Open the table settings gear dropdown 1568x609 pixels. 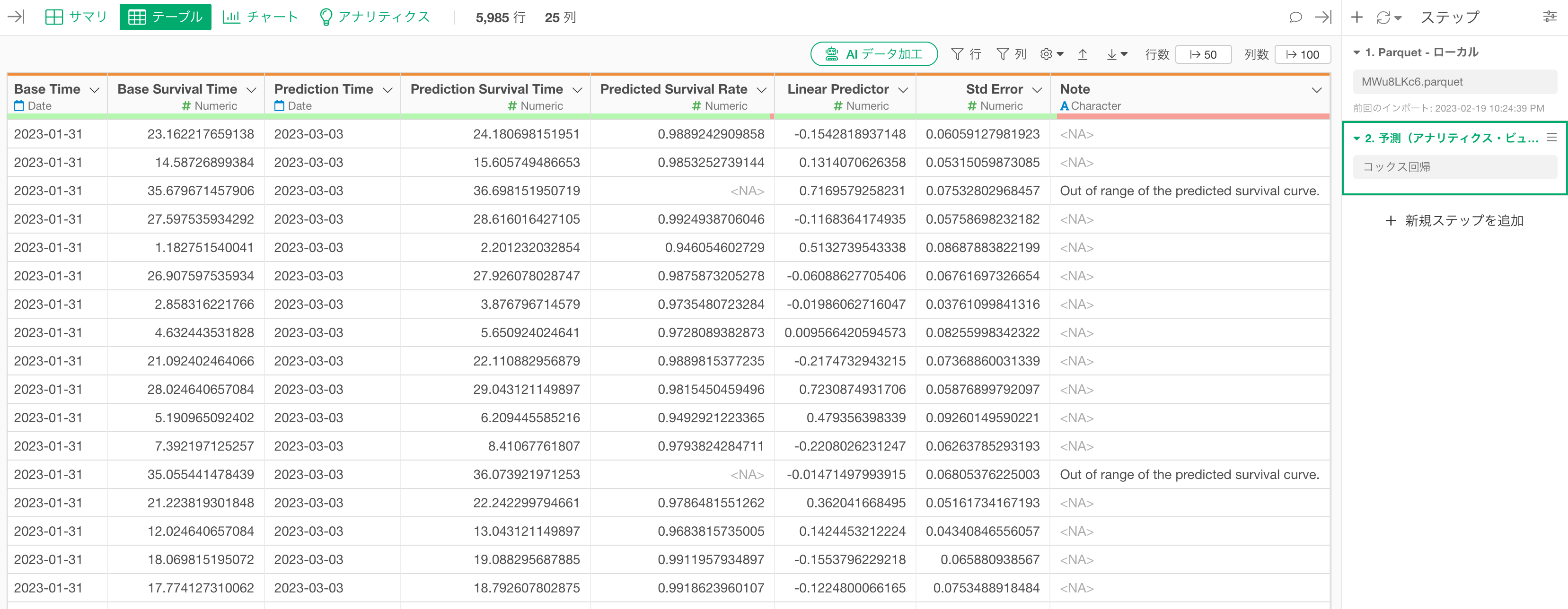[1052, 54]
